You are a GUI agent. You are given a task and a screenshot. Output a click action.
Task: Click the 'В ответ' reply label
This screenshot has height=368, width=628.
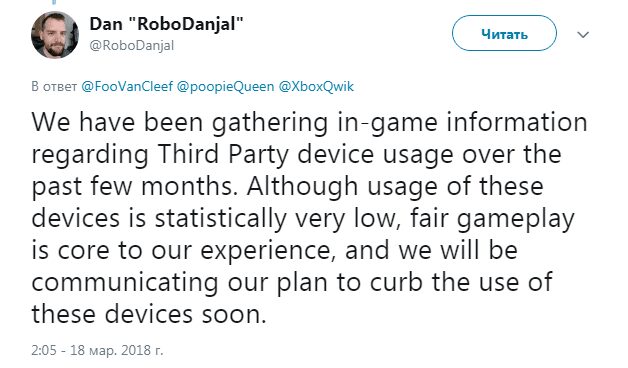(54, 86)
